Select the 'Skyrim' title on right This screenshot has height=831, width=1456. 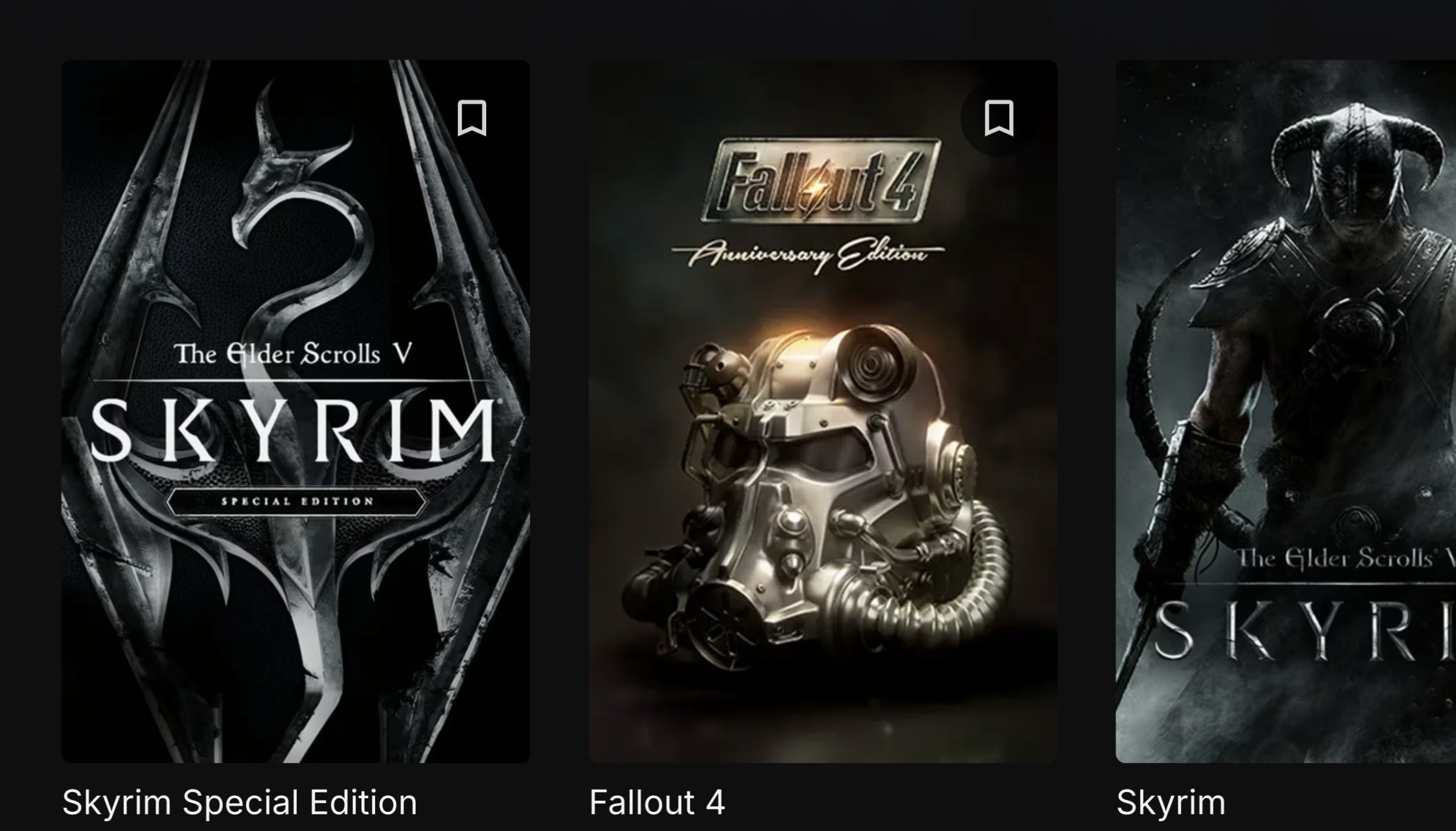click(x=1171, y=802)
